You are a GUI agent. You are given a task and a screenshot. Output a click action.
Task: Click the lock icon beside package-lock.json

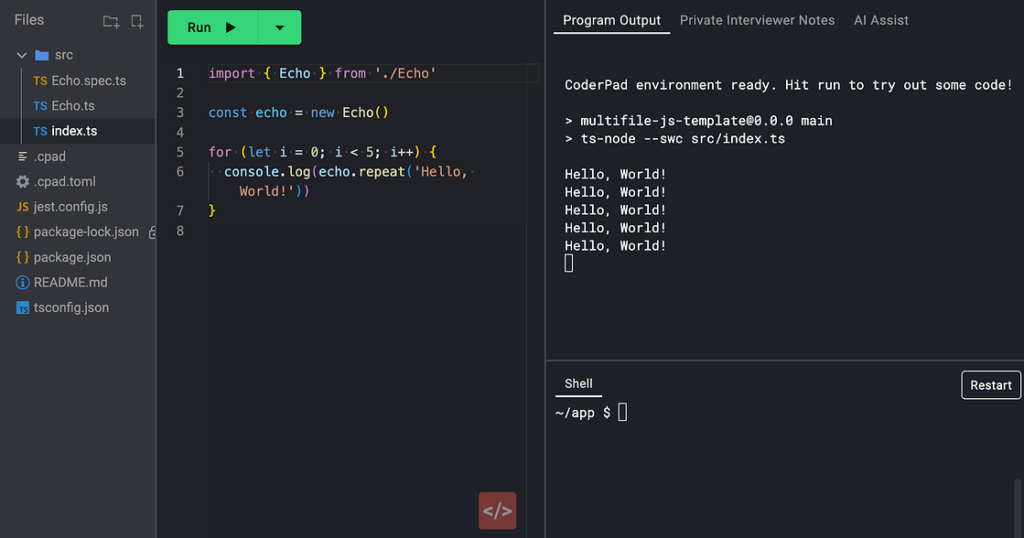[152, 232]
